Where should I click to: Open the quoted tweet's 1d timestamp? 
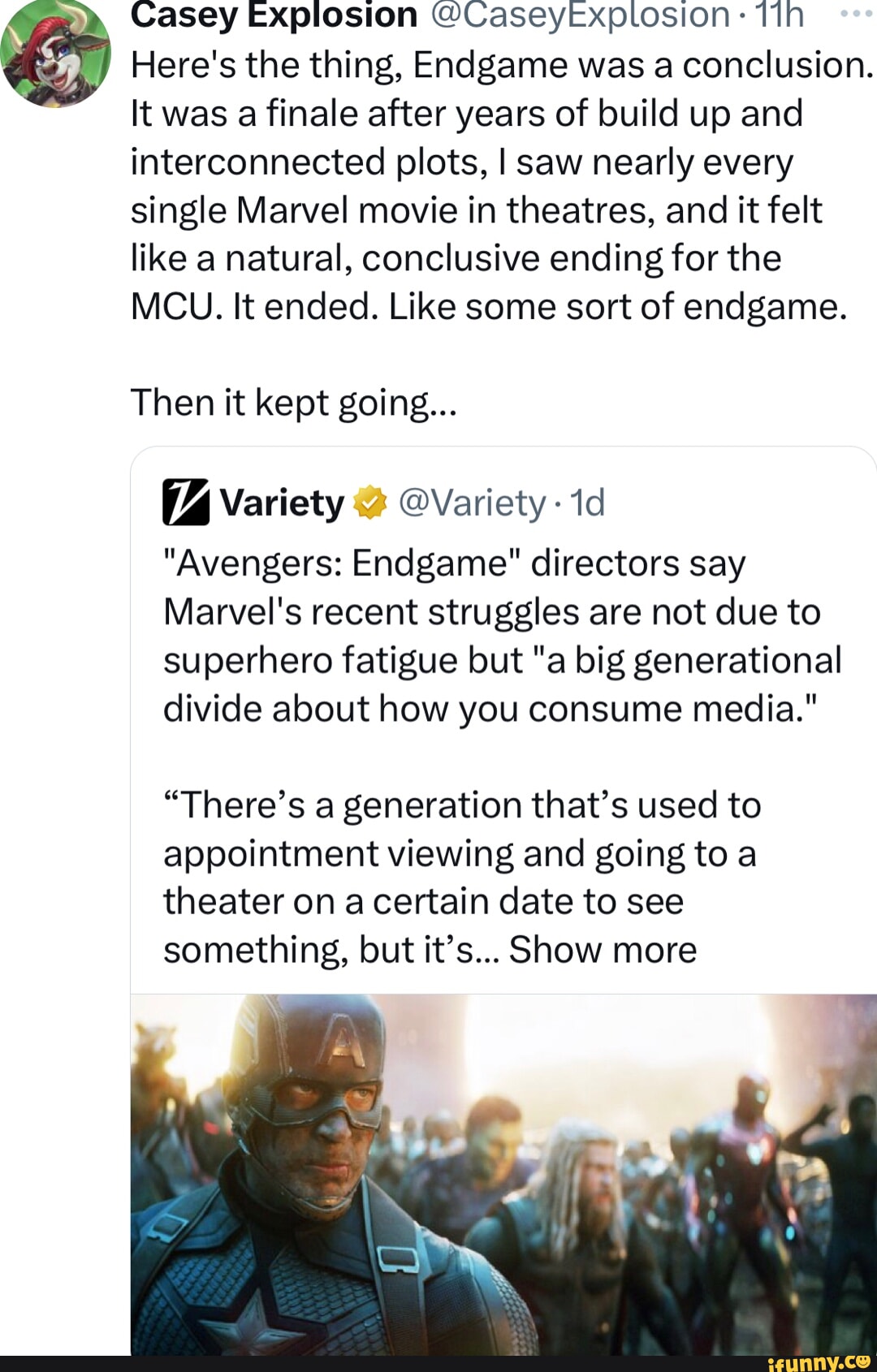(588, 503)
